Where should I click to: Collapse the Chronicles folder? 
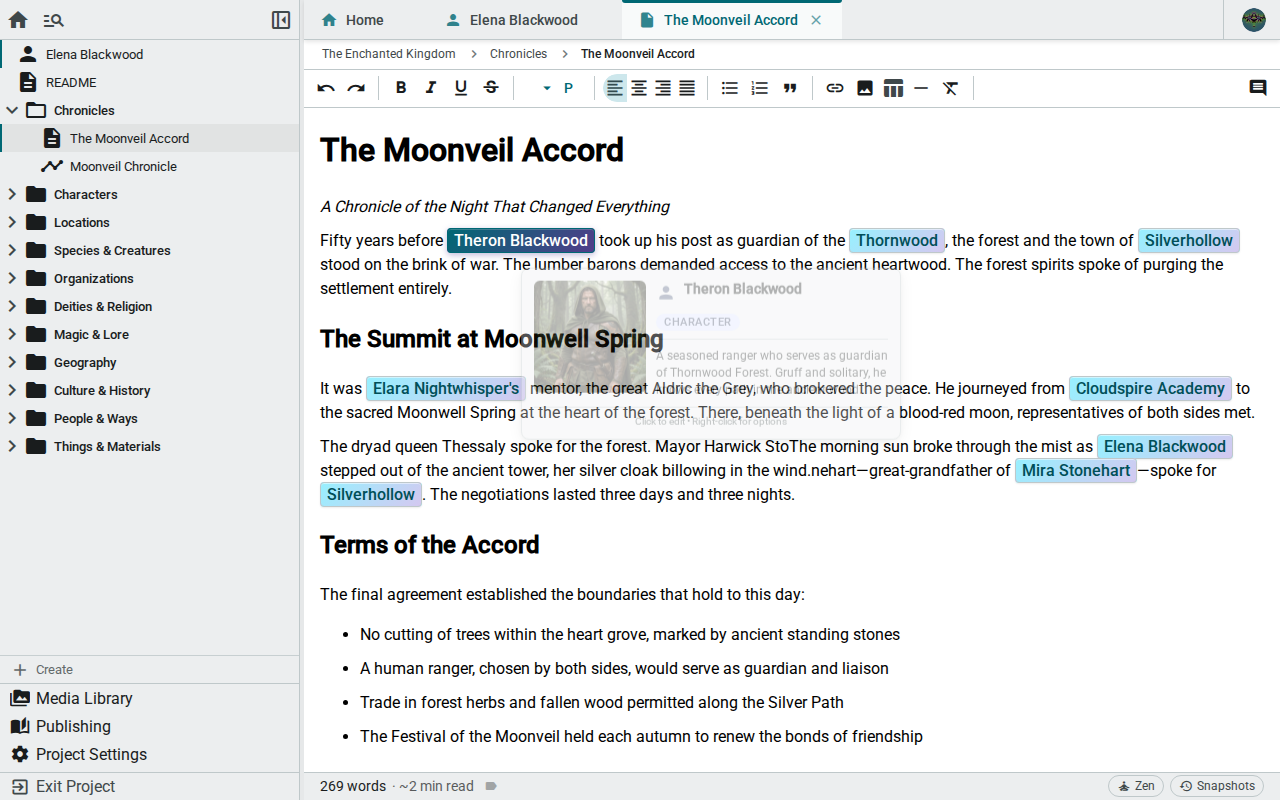point(12,110)
